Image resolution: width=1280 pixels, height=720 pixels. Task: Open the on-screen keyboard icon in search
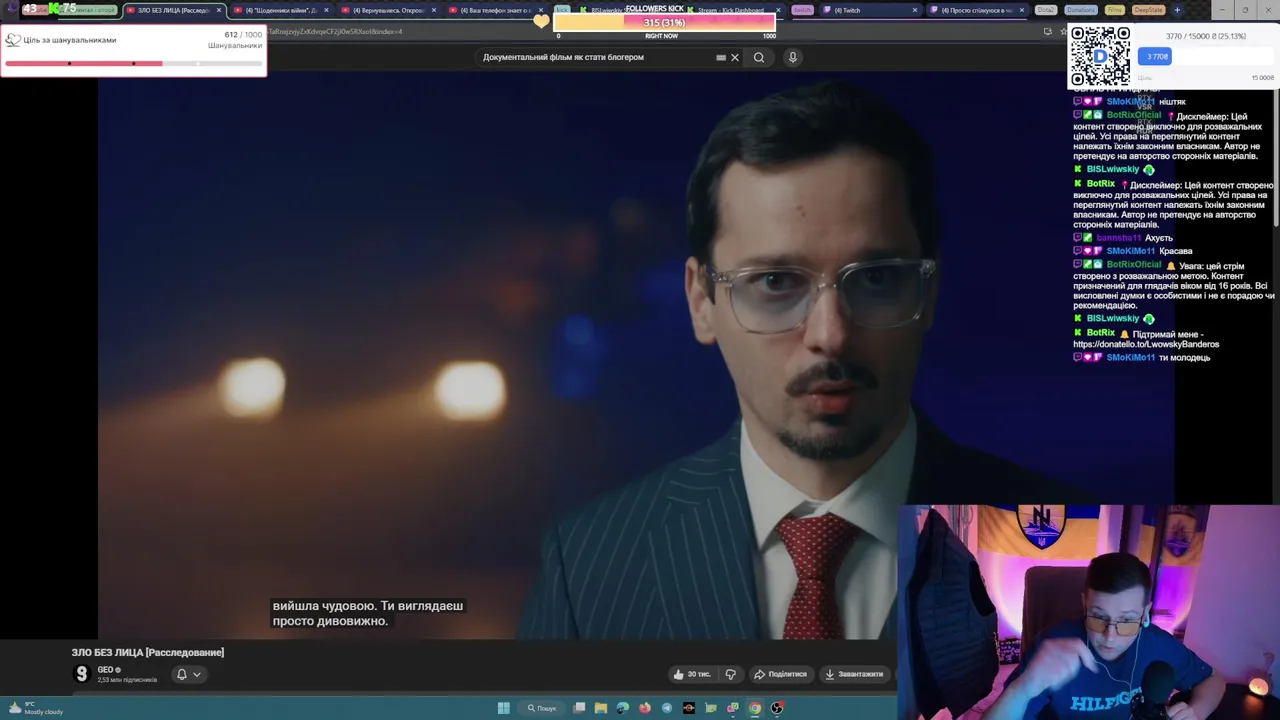pos(720,57)
